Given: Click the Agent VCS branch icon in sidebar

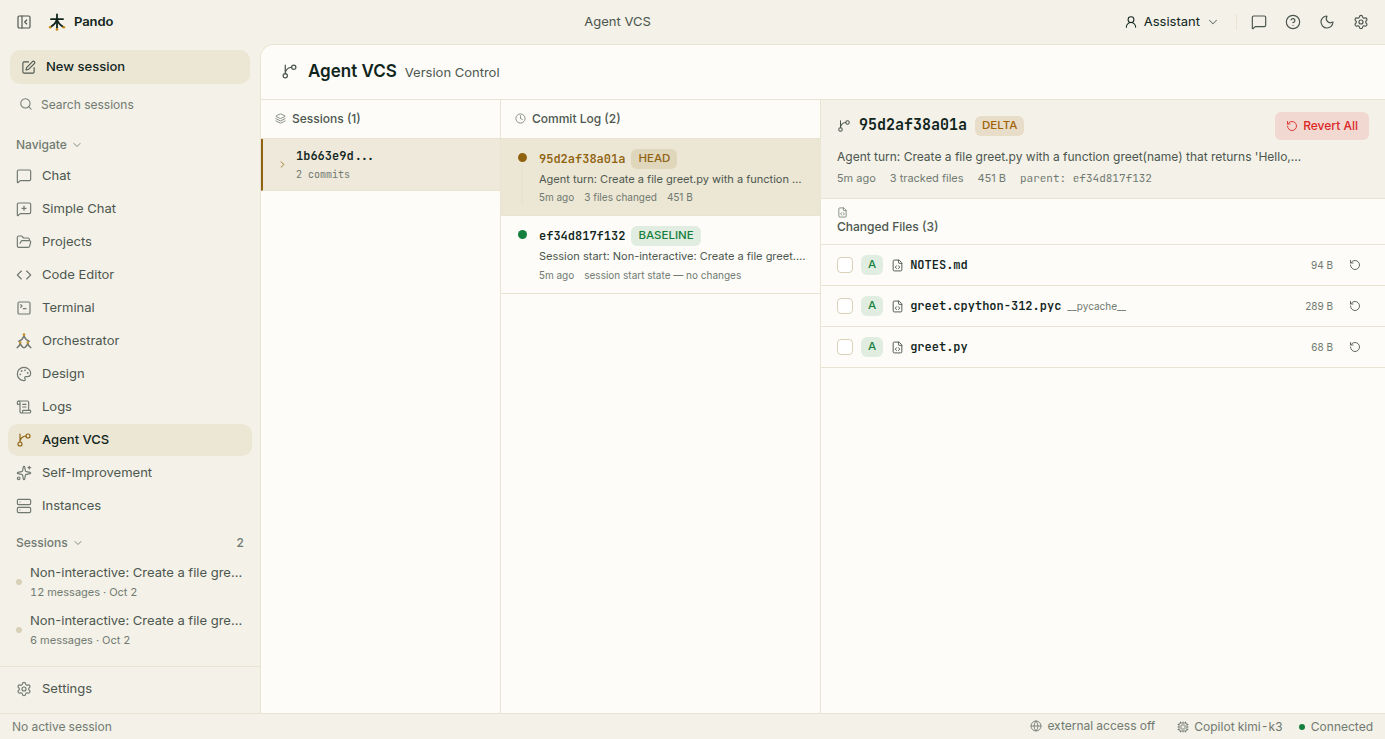Looking at the screenshot, I should click(24, 440).
